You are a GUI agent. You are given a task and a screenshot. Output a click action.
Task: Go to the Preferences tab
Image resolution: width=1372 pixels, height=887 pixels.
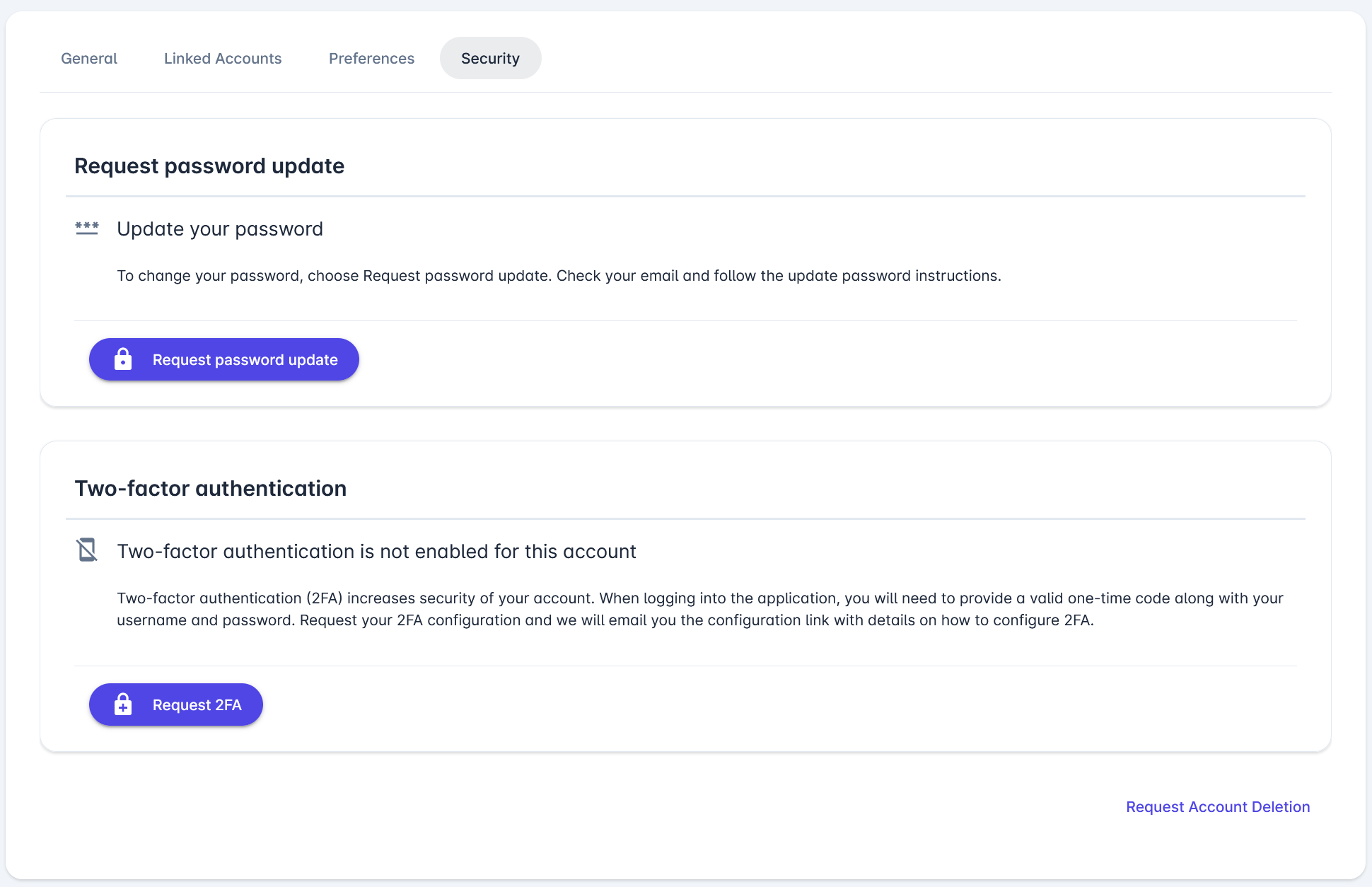371,59
